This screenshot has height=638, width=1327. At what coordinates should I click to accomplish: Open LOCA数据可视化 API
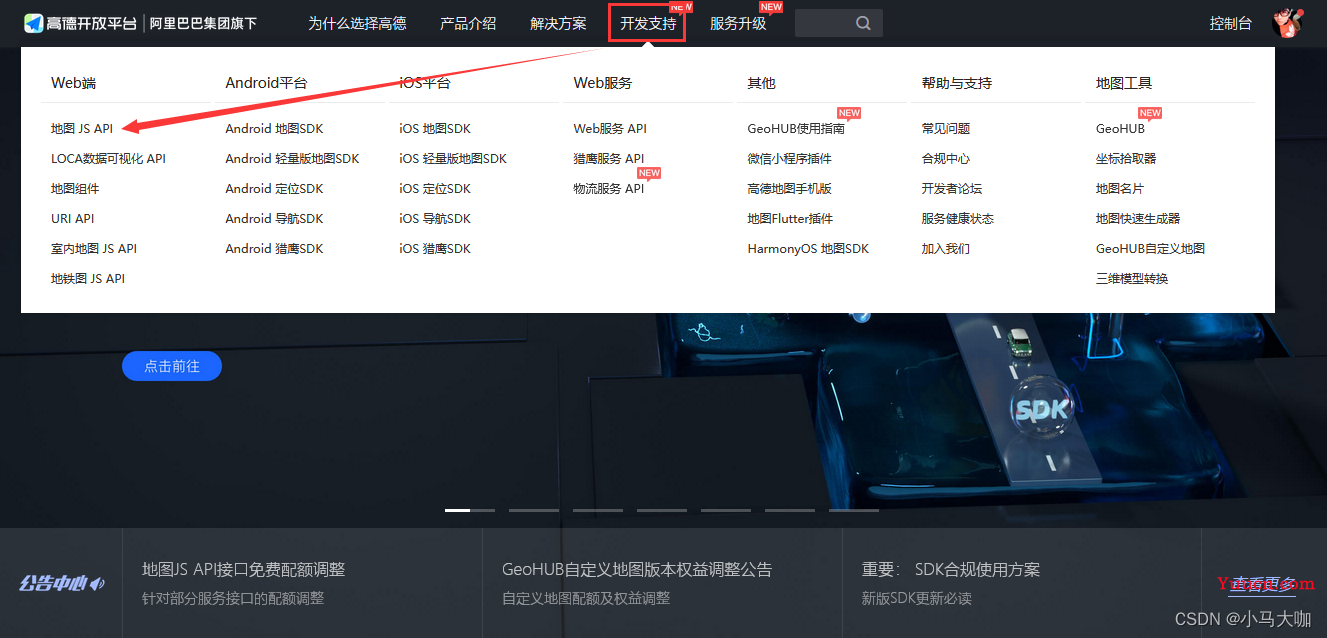pos(108,158)
